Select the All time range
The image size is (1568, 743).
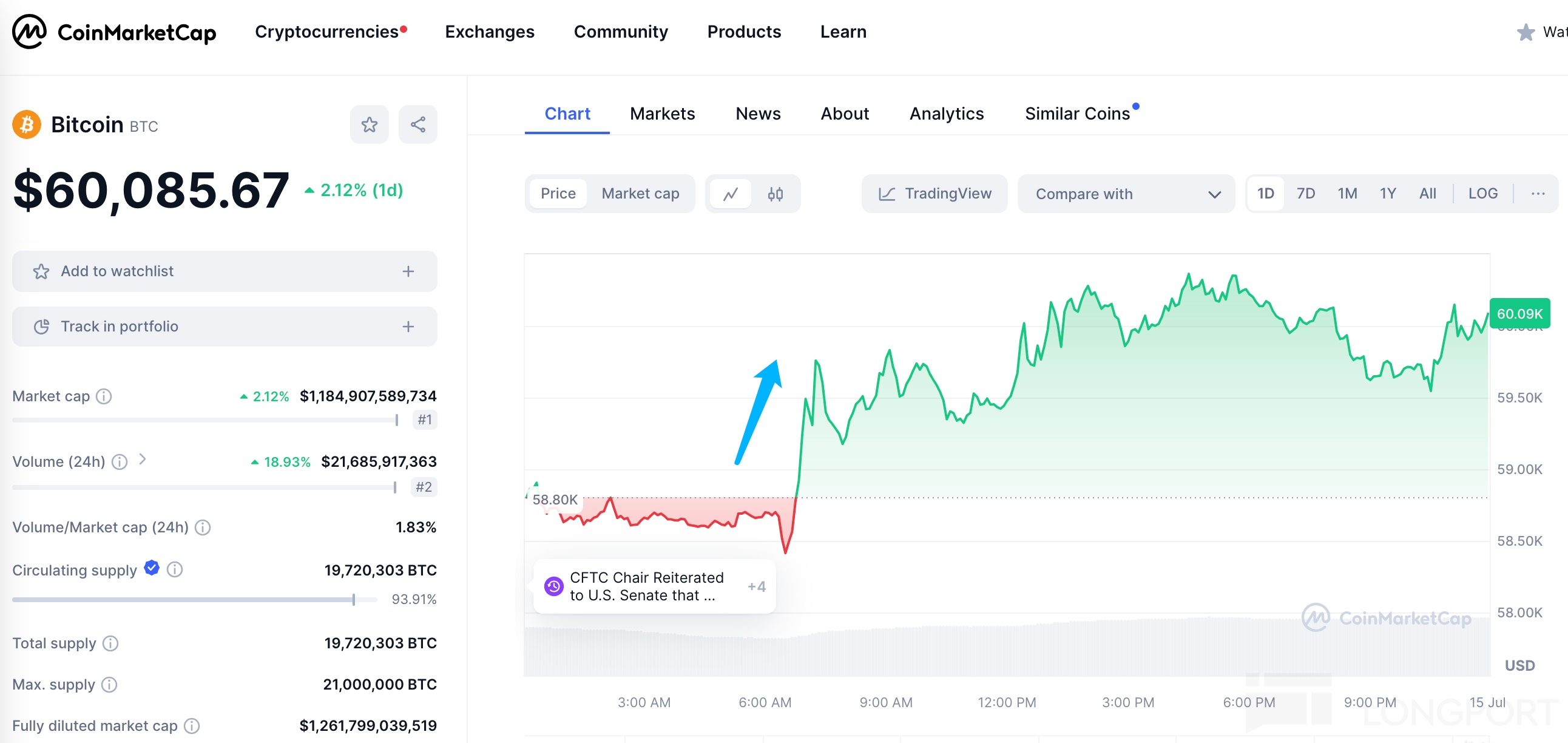pyautogui.click(x=1427, y=194)
